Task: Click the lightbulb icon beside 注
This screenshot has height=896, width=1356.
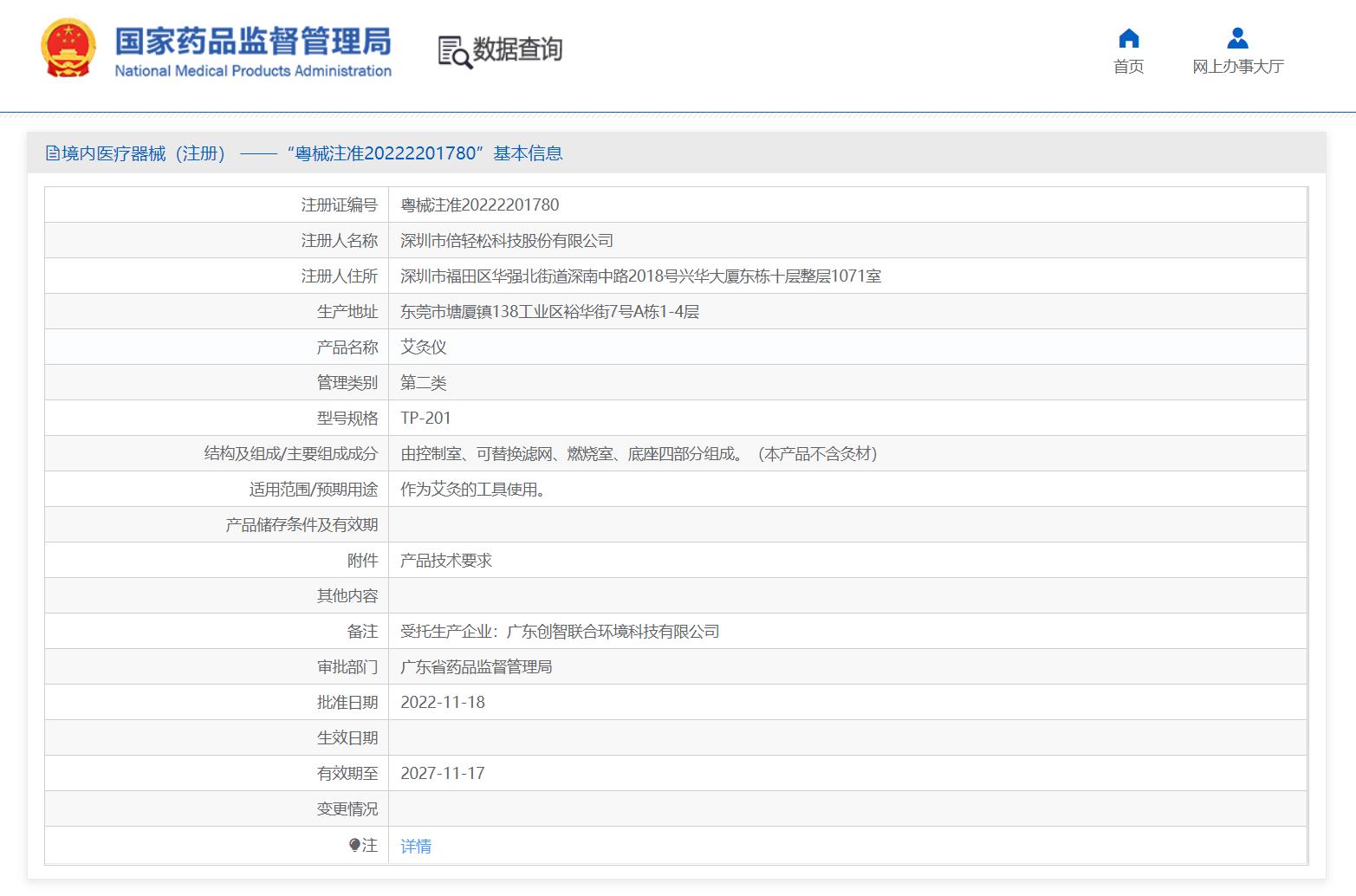Action: [354, 846]
